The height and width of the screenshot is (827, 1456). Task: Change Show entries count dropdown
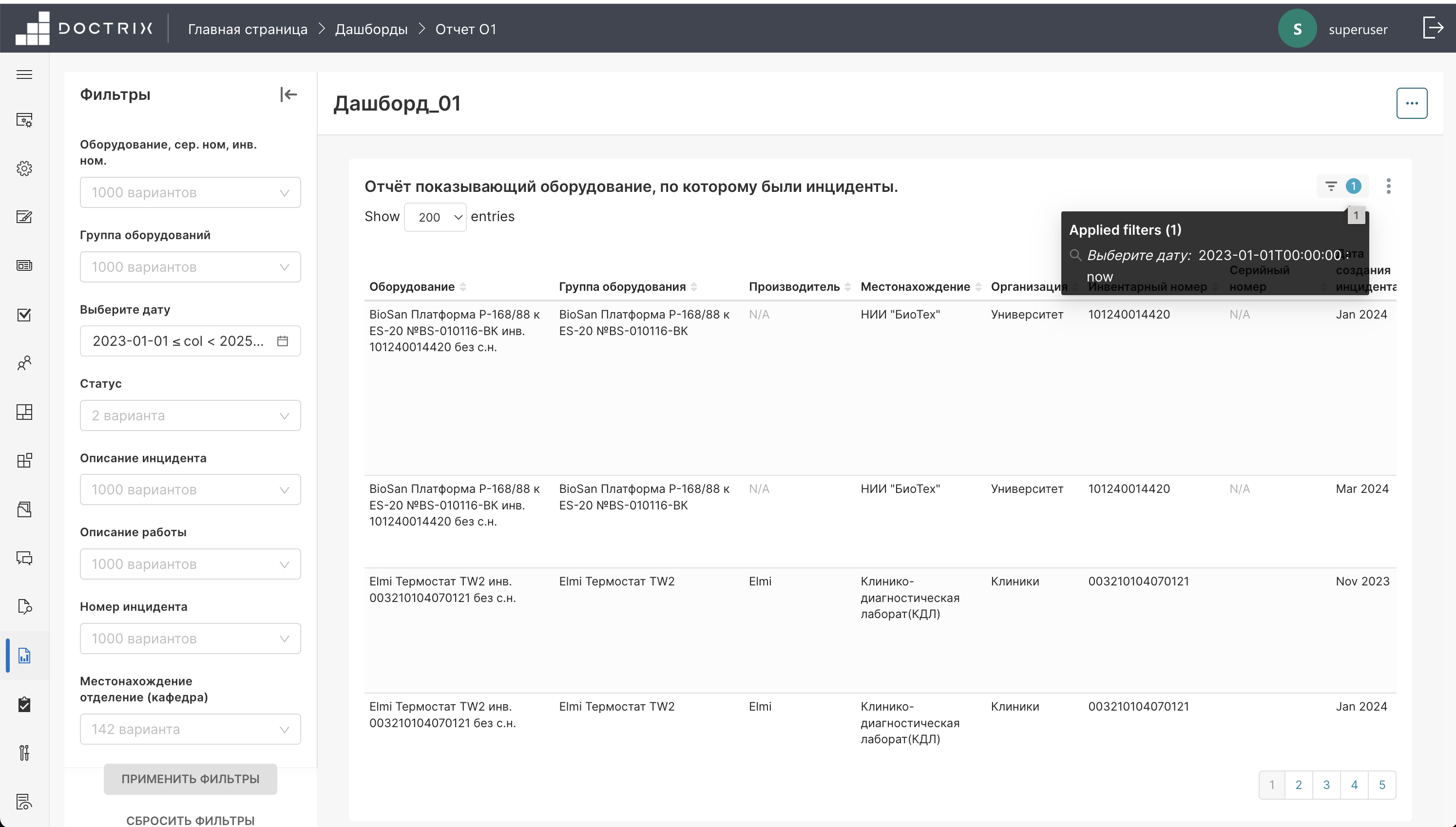(435, 217)
